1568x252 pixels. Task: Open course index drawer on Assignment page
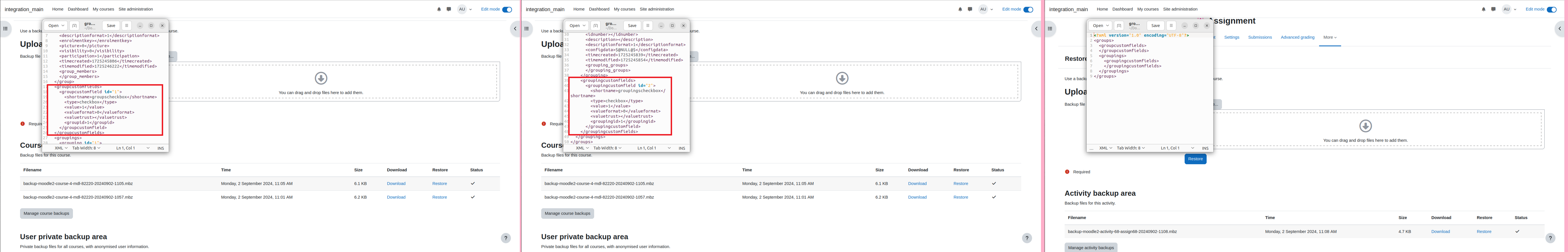click(1050, 29)
